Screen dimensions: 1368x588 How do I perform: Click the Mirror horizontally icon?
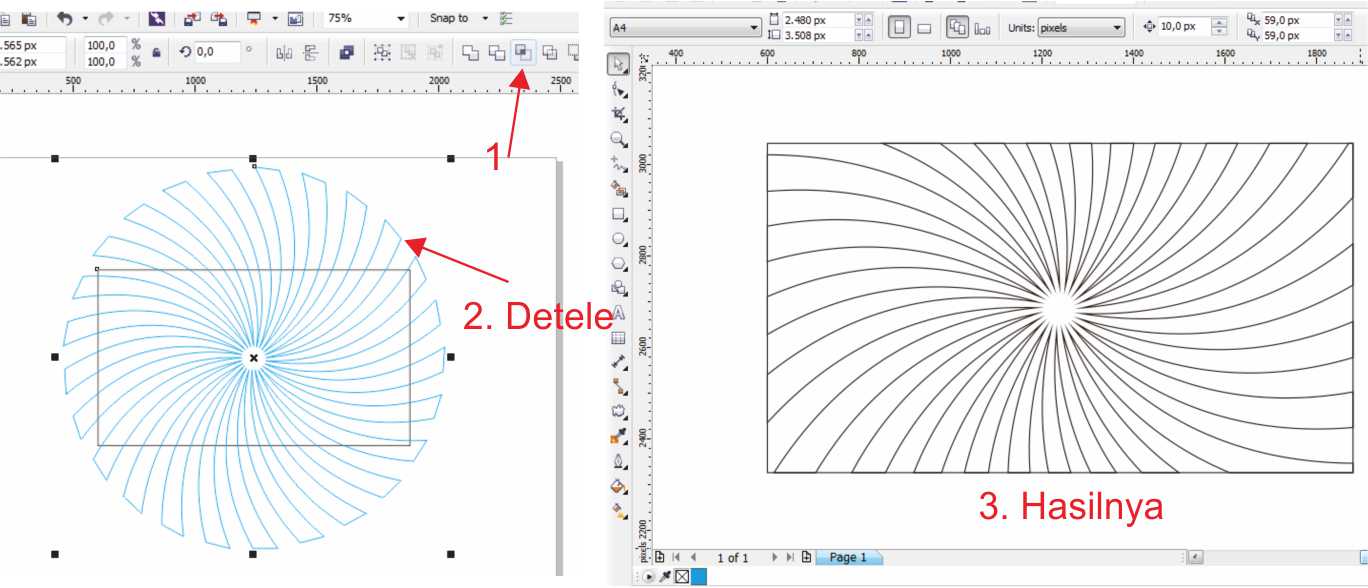pos(284,52)
